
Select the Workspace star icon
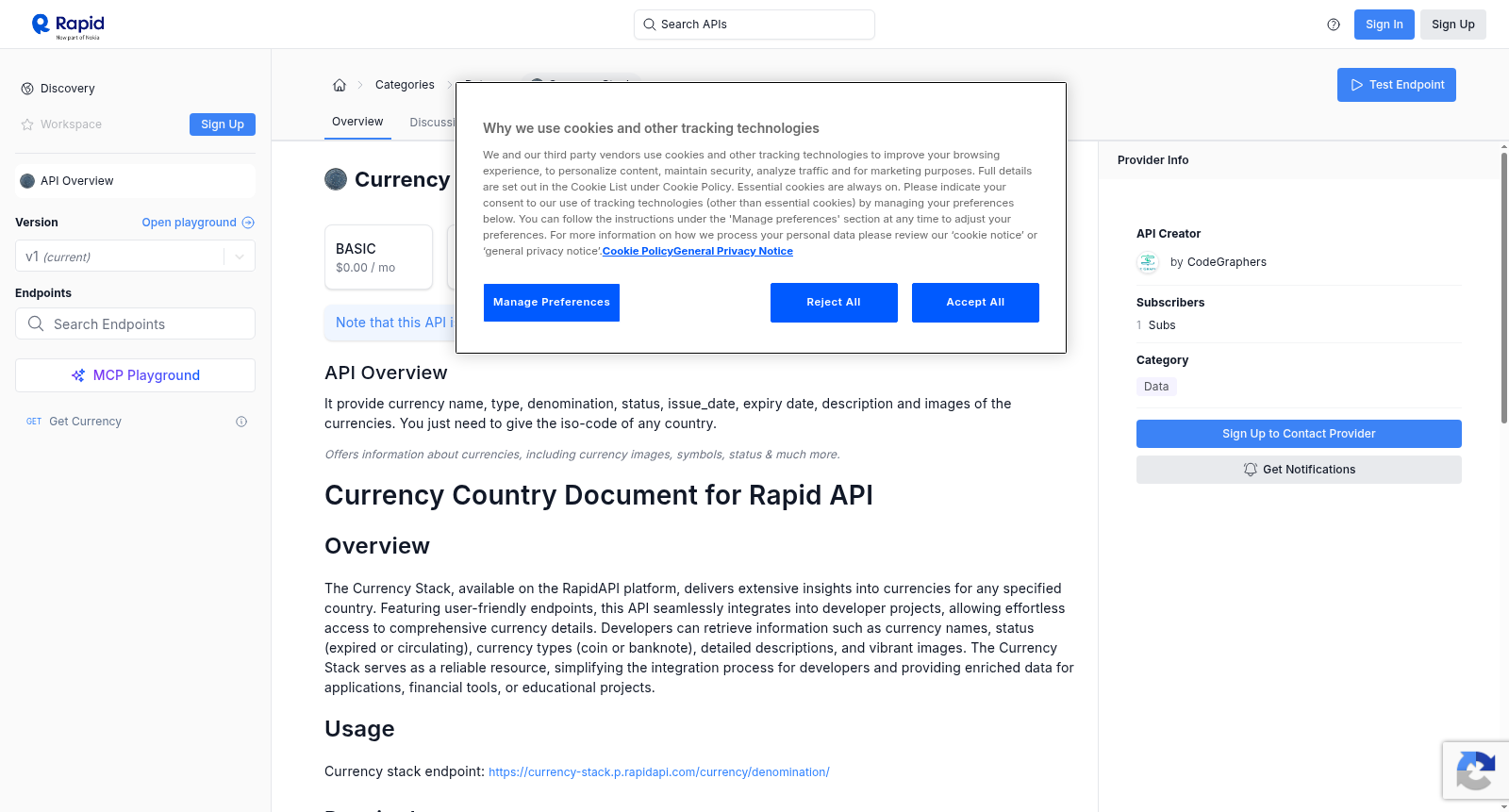pyautogui.click(x=27, y=124)
